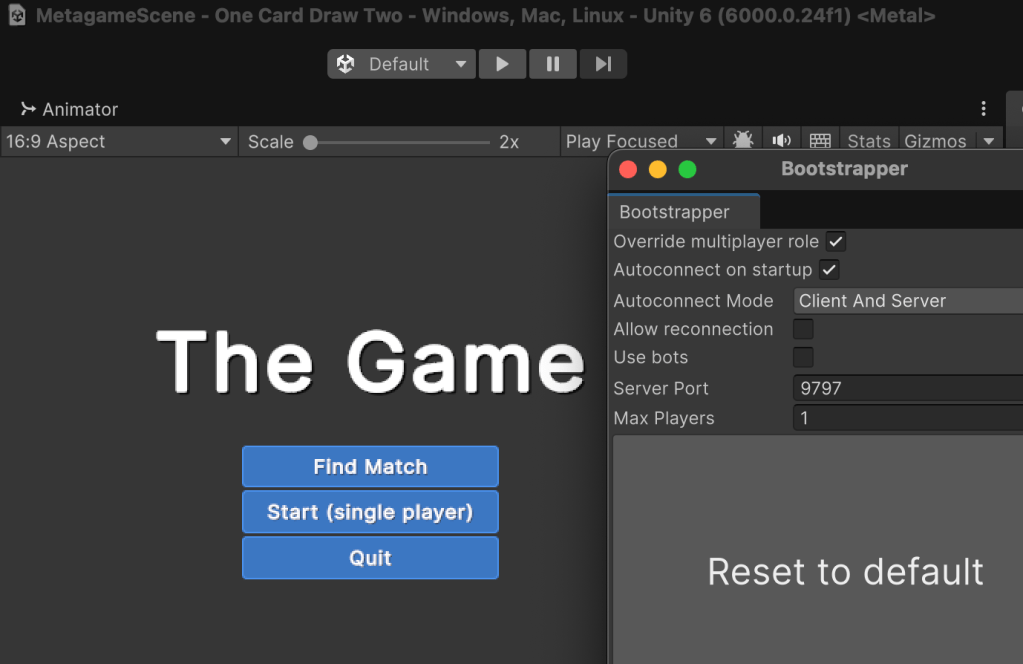Image resolution: width=1023 pixels, height=664 pixels.
Task: Tick the Use bots checkbox
Action: tap(803, 357)
